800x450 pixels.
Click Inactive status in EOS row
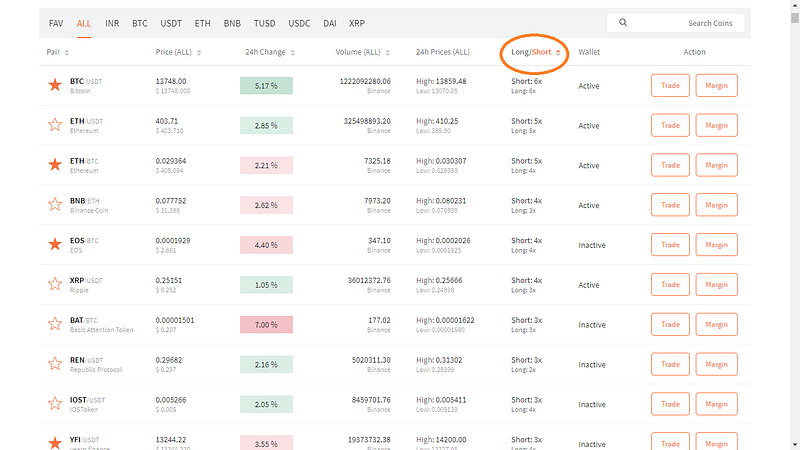(x=592, y=245)
